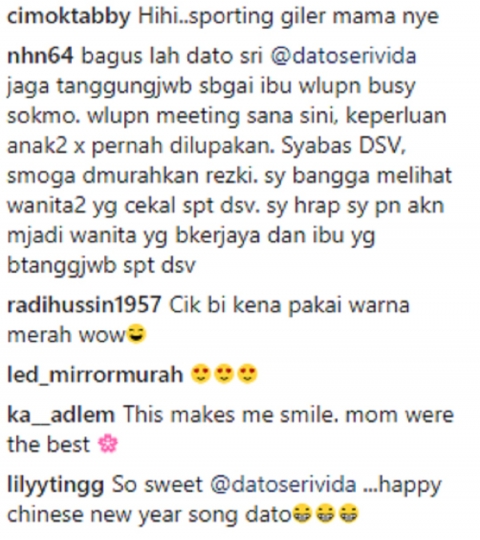480x540 pixels.
Task: Click the last grinning emoji in lilyytingg's comment
Action: click(x=349, y=514)
